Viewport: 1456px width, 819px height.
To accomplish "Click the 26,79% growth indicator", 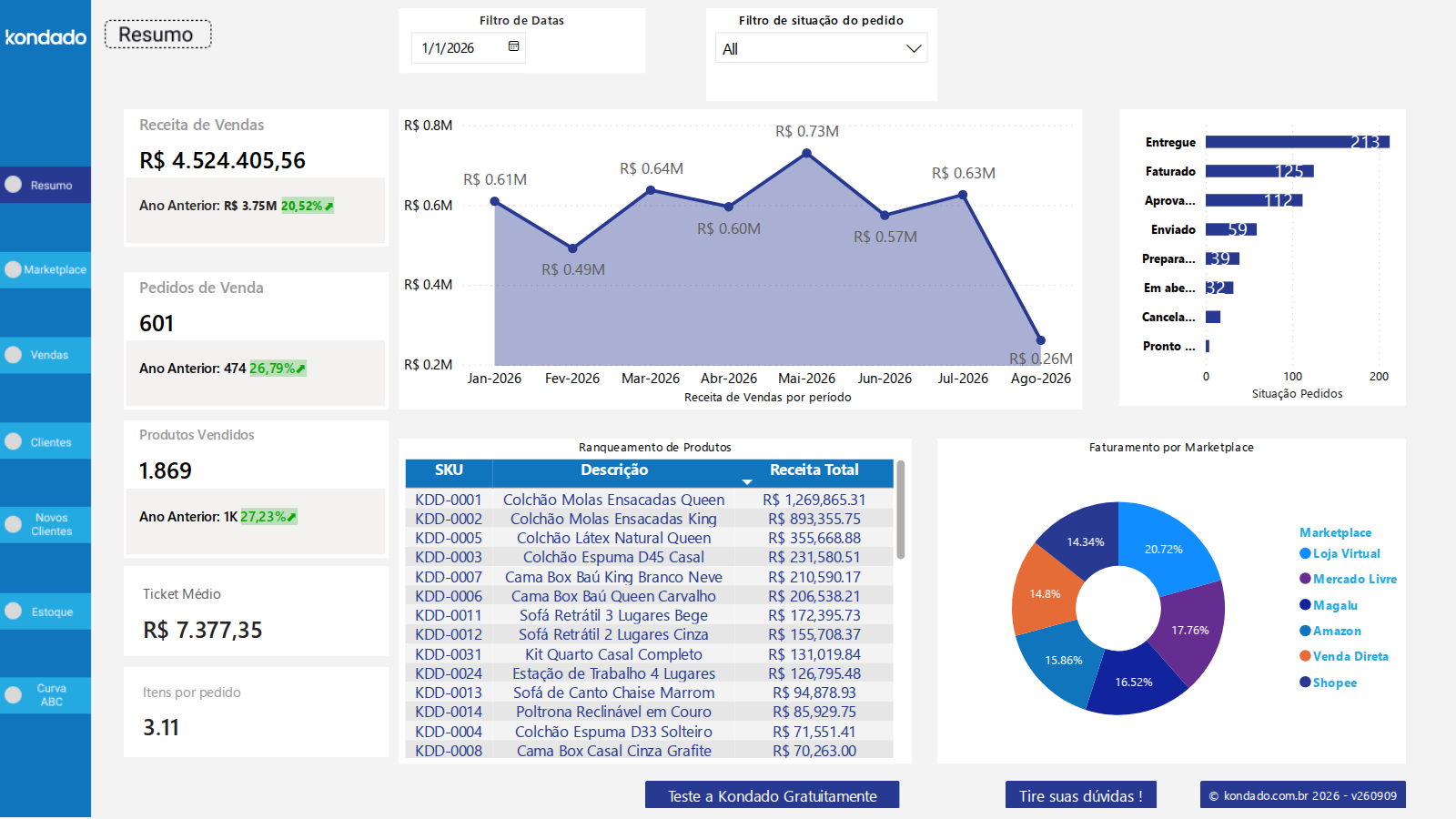I will (x=278, y=369).
